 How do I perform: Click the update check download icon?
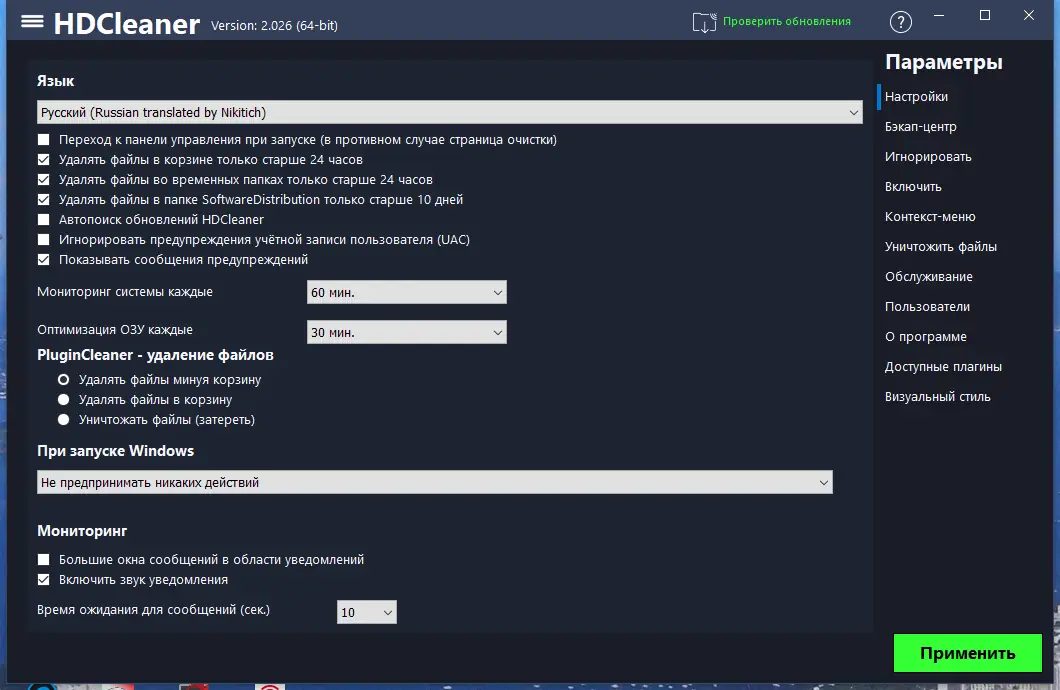coord(704,22)
